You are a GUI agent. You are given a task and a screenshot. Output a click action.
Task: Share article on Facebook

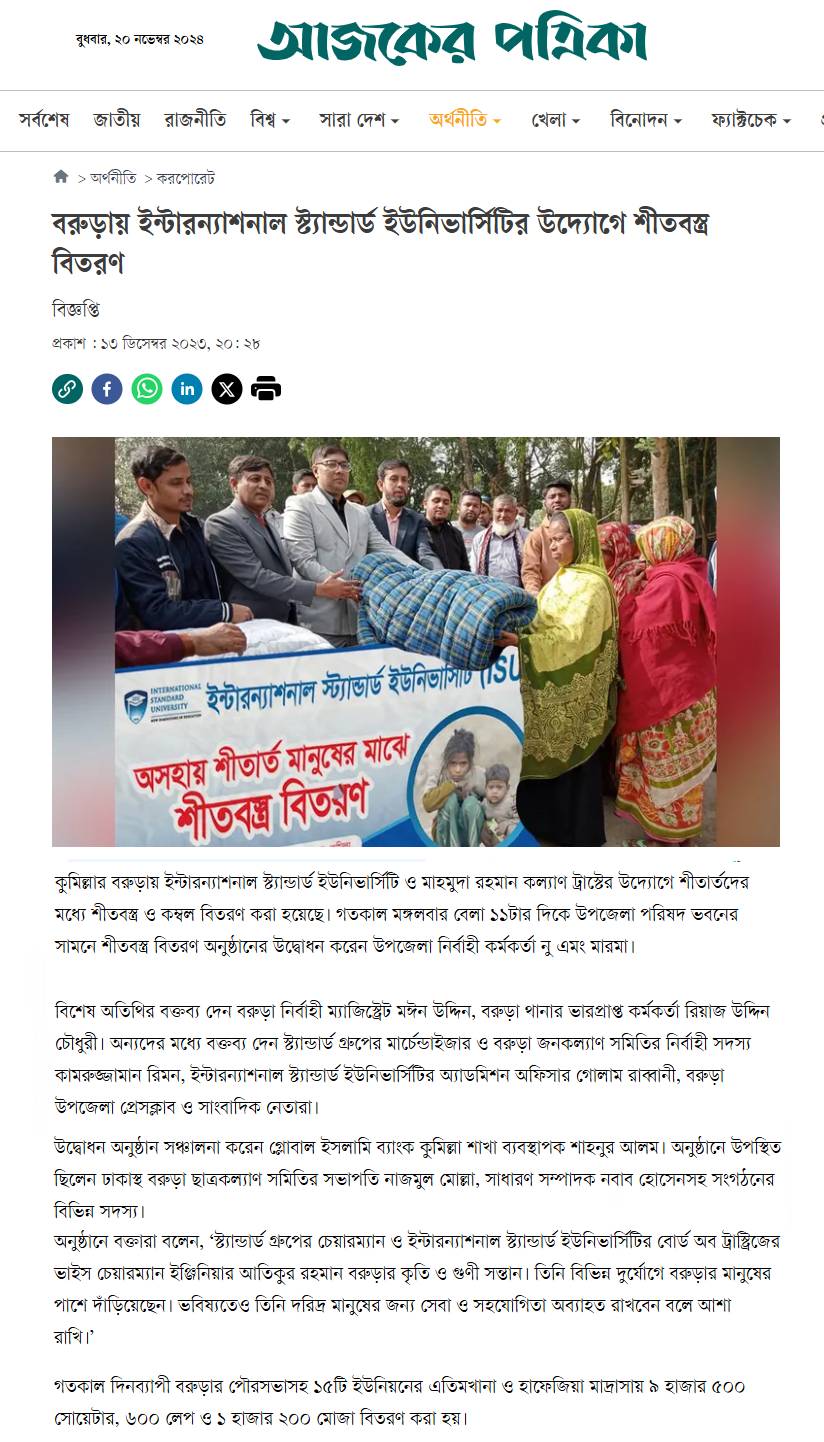click(107, 388)
